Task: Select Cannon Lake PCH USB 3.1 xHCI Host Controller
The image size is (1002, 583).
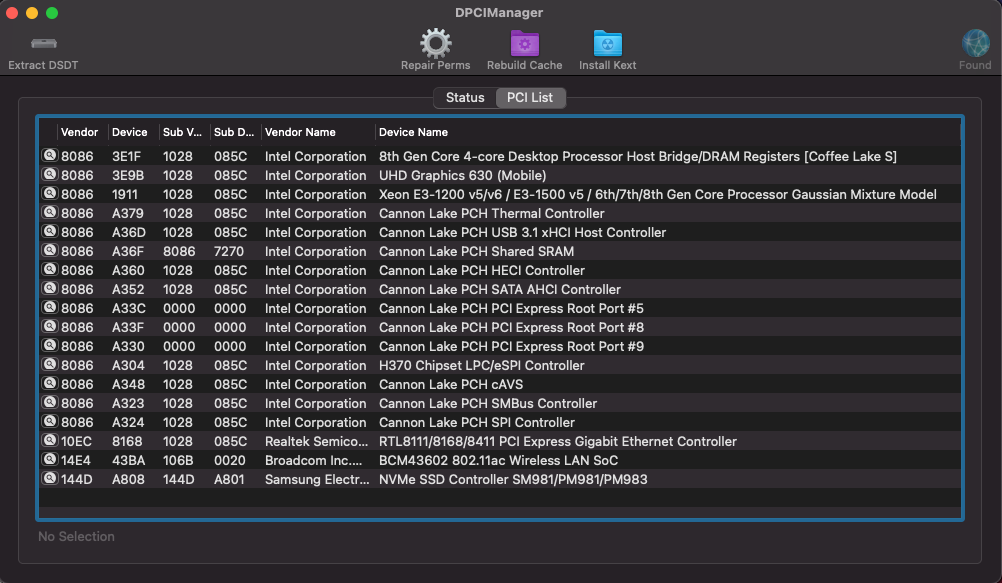Action: [x=522, y=233]
